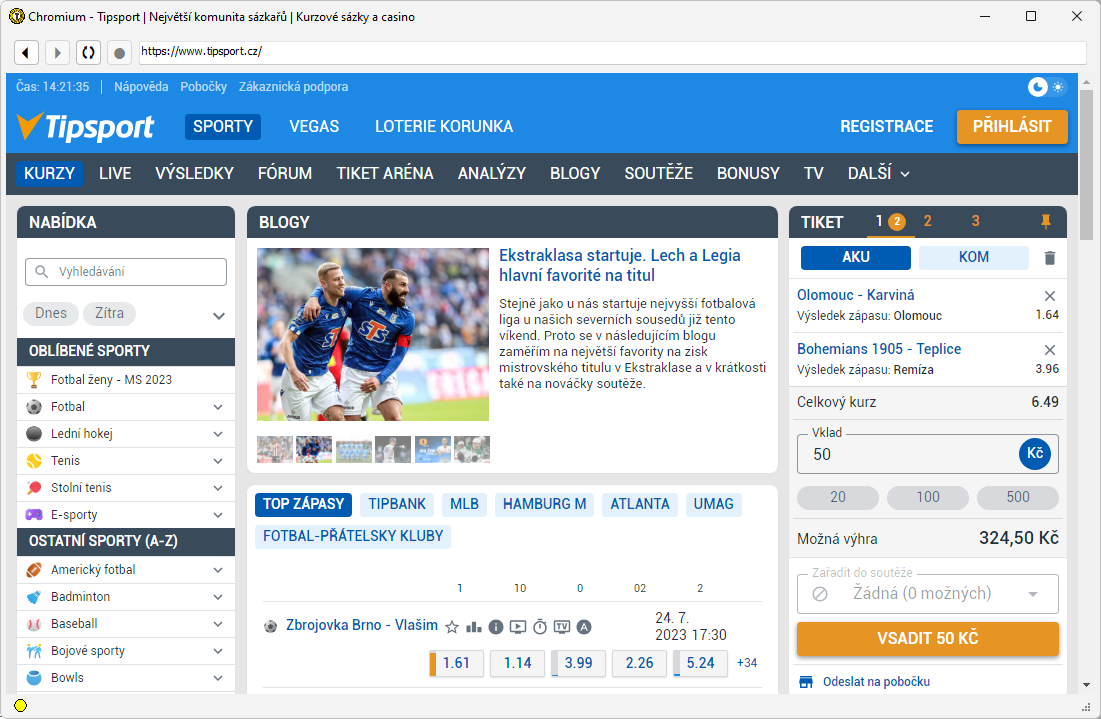
Task: Open Ekstraklasa startuje blog article link
Action: 619,265
